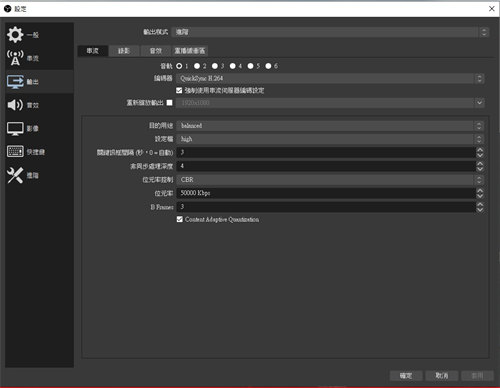Click the bitrate field showing 50000 Kbps
The image size is (500, 388).
pyautogui.click(x=326, y=193)
